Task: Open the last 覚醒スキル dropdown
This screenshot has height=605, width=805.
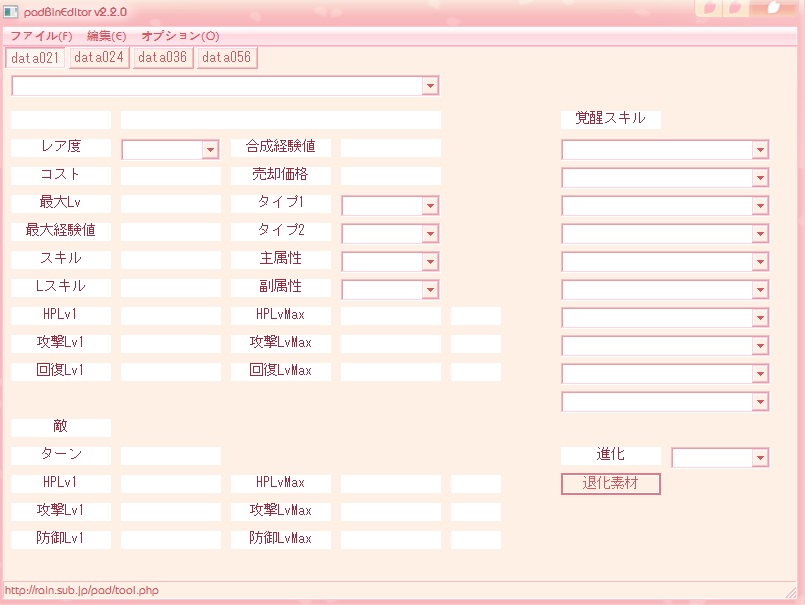Action: (665, 402)
